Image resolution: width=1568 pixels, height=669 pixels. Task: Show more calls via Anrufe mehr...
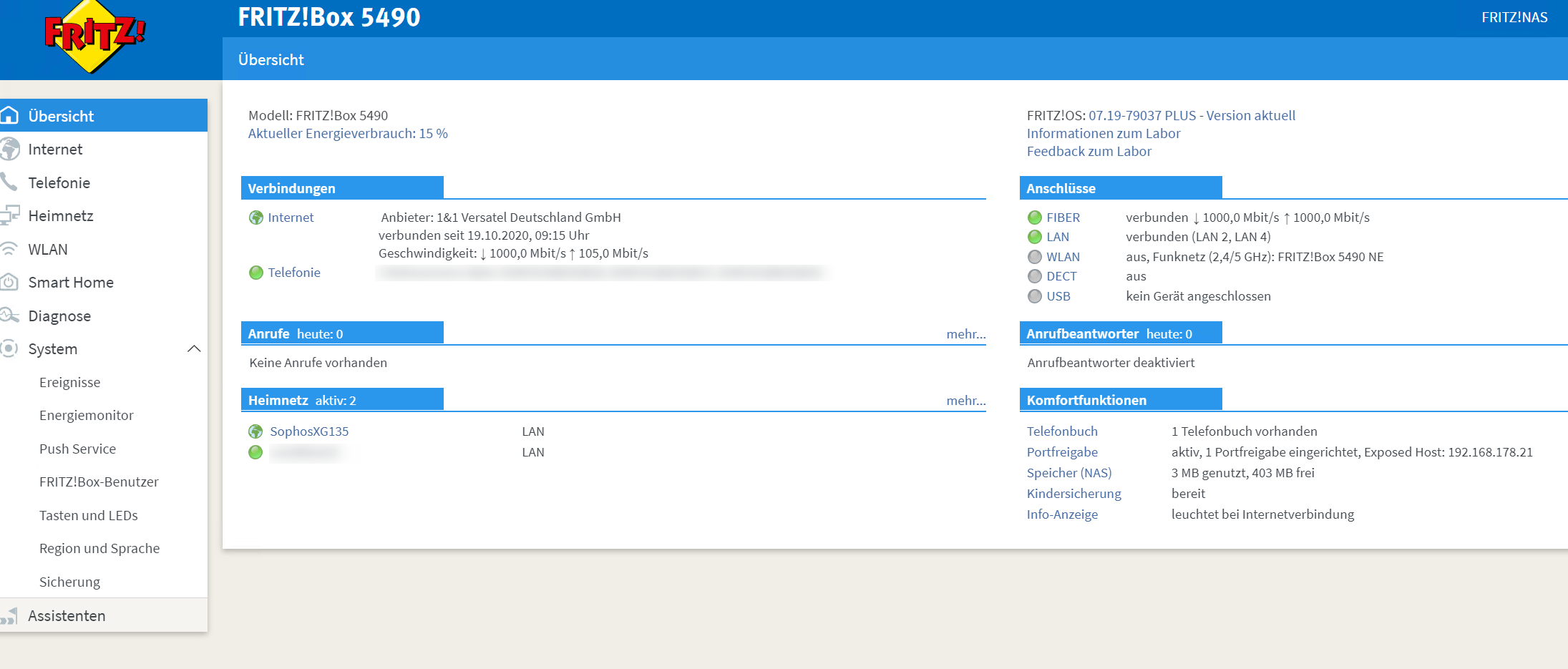click(966, 334)
